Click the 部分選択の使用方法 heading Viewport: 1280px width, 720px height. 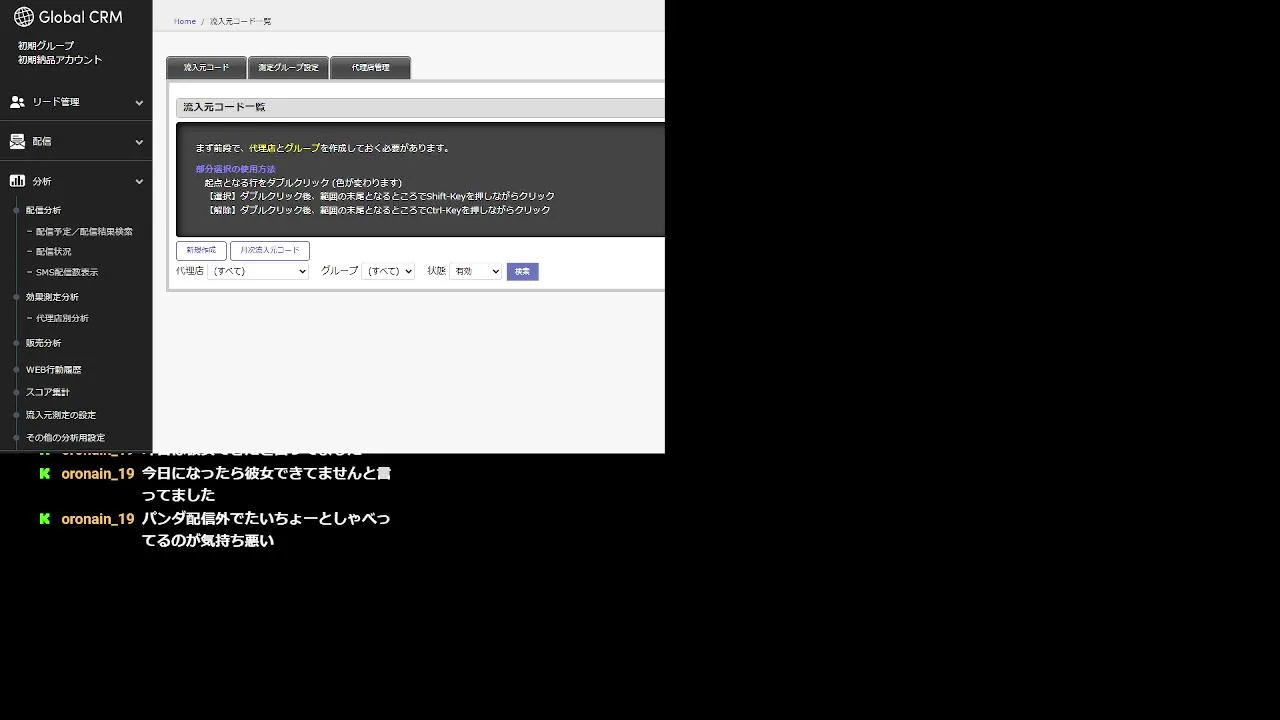235,169
